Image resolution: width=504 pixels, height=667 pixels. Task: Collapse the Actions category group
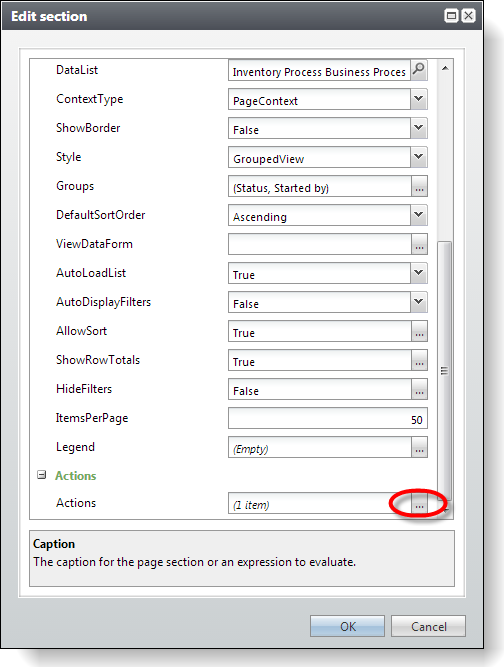[41, 475]
